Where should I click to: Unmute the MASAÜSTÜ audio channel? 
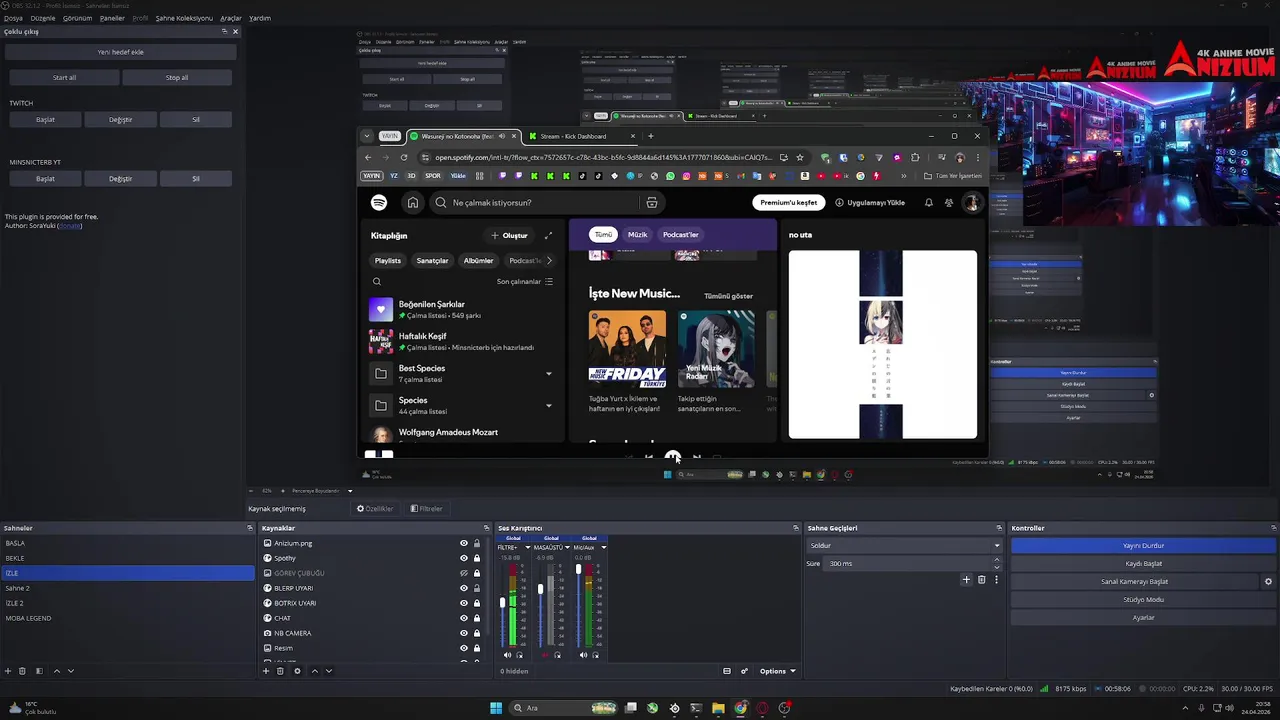coord(545,655)
